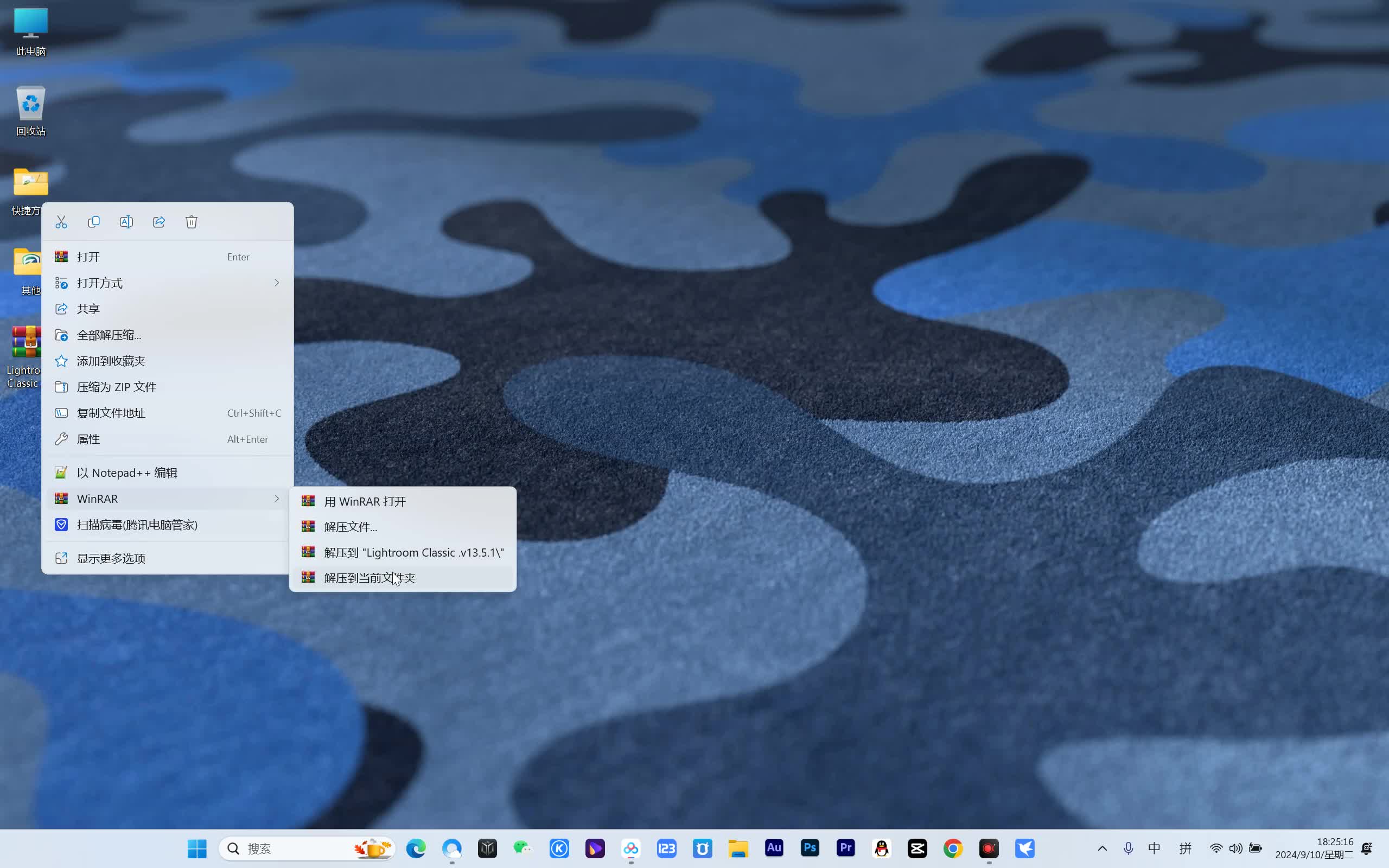Open Google Chrome from the taskbar
Screen dimensions: 1389x868
click(x=953, y=848)
